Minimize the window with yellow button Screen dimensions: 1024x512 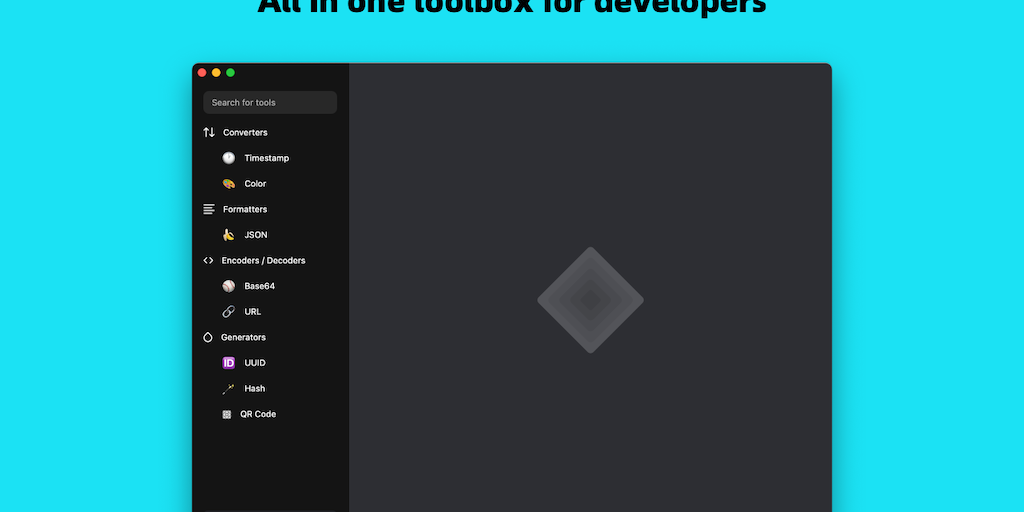[216, 72]
